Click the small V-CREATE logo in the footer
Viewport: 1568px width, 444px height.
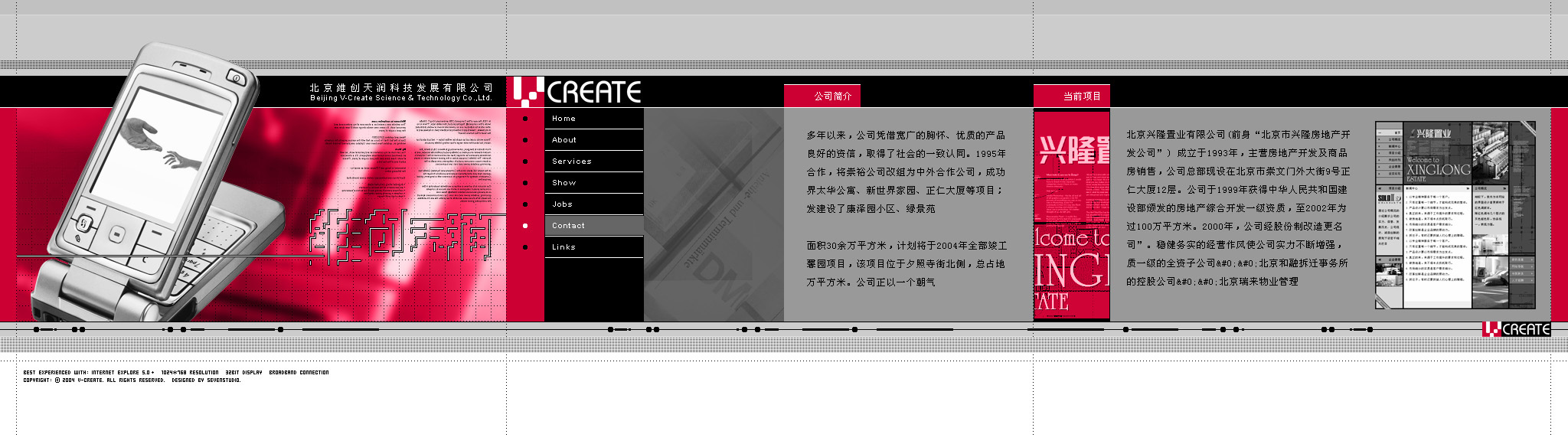tap(1516, 329)
